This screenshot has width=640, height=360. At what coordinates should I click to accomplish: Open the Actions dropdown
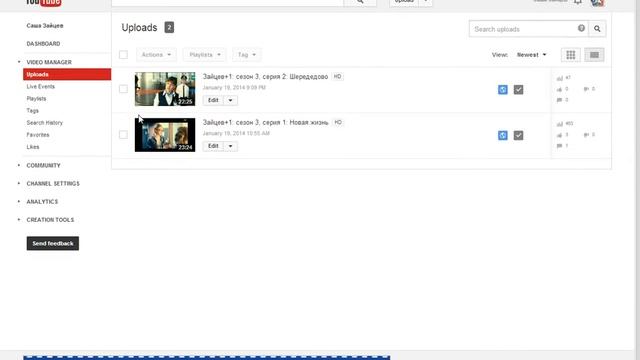(156, 55)
